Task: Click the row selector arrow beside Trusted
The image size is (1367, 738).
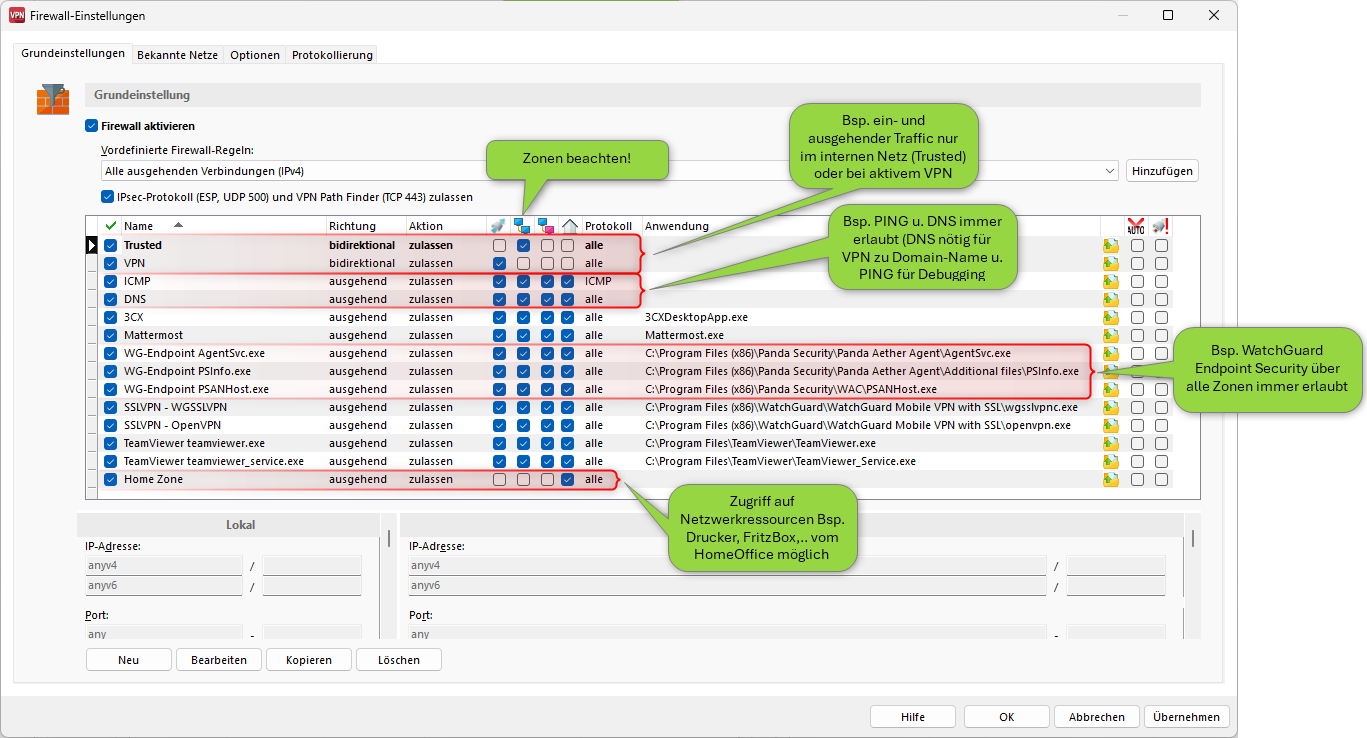Action: 93,245
